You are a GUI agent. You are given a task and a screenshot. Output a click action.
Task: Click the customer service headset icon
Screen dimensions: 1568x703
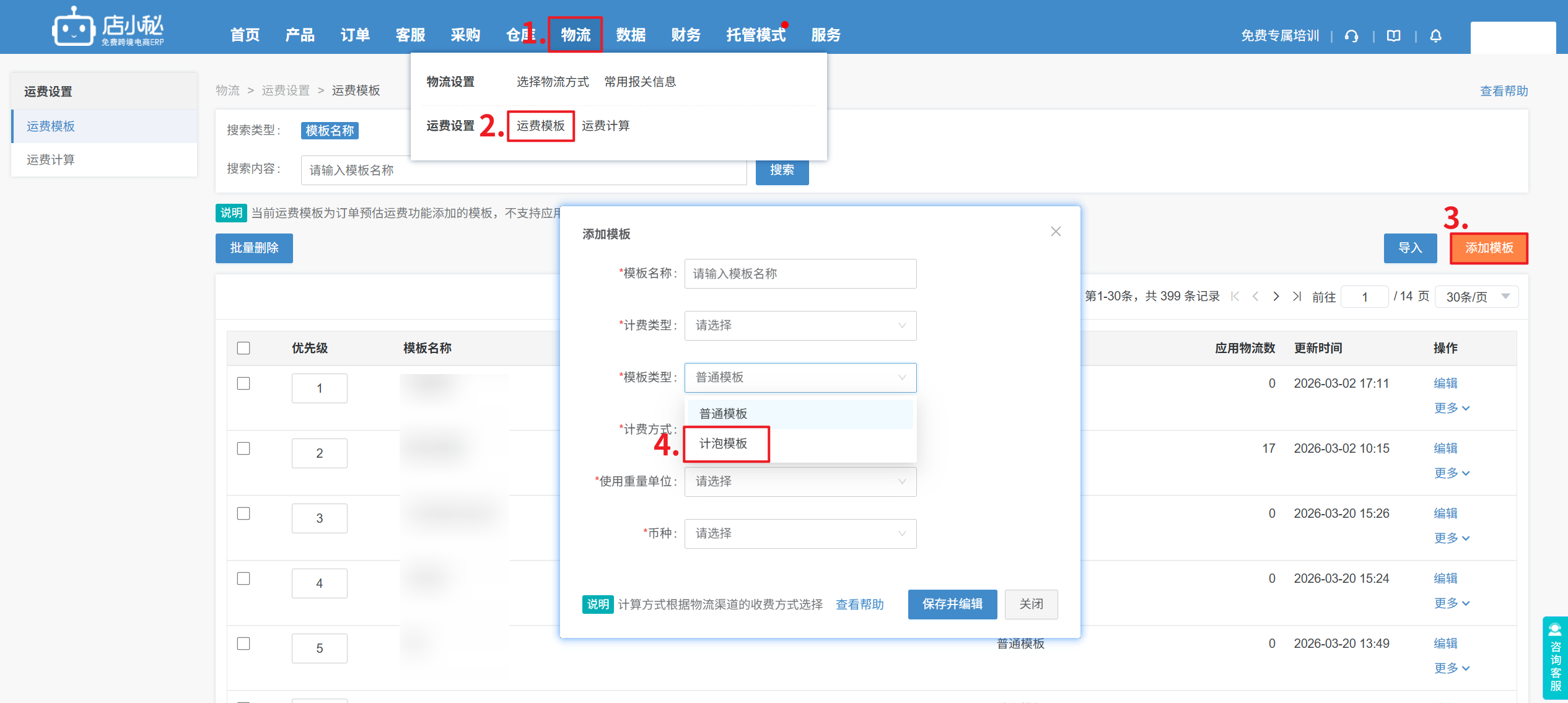point(1351,36)
